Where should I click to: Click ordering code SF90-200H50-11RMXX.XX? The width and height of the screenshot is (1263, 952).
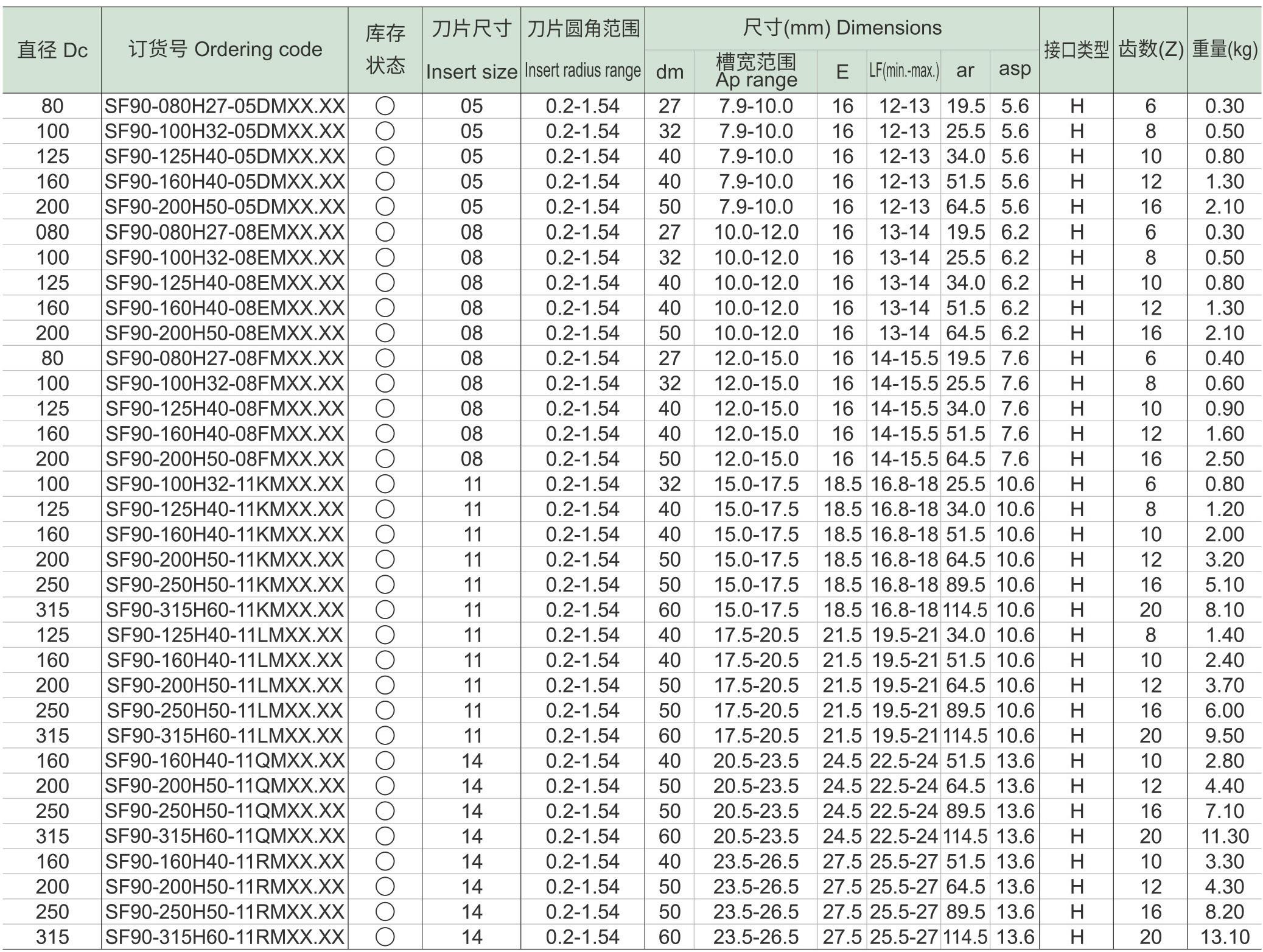[225, 887]
